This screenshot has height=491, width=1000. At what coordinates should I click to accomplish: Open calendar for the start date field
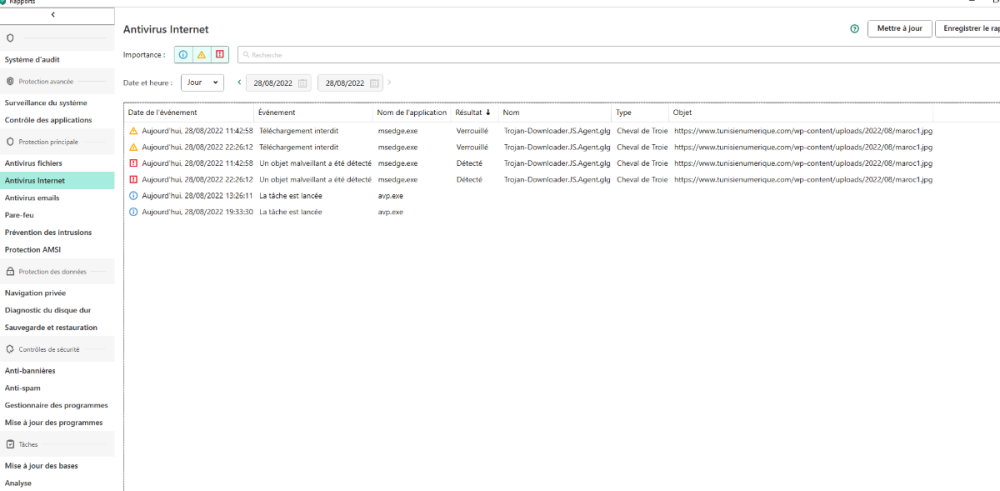[303, 83]
